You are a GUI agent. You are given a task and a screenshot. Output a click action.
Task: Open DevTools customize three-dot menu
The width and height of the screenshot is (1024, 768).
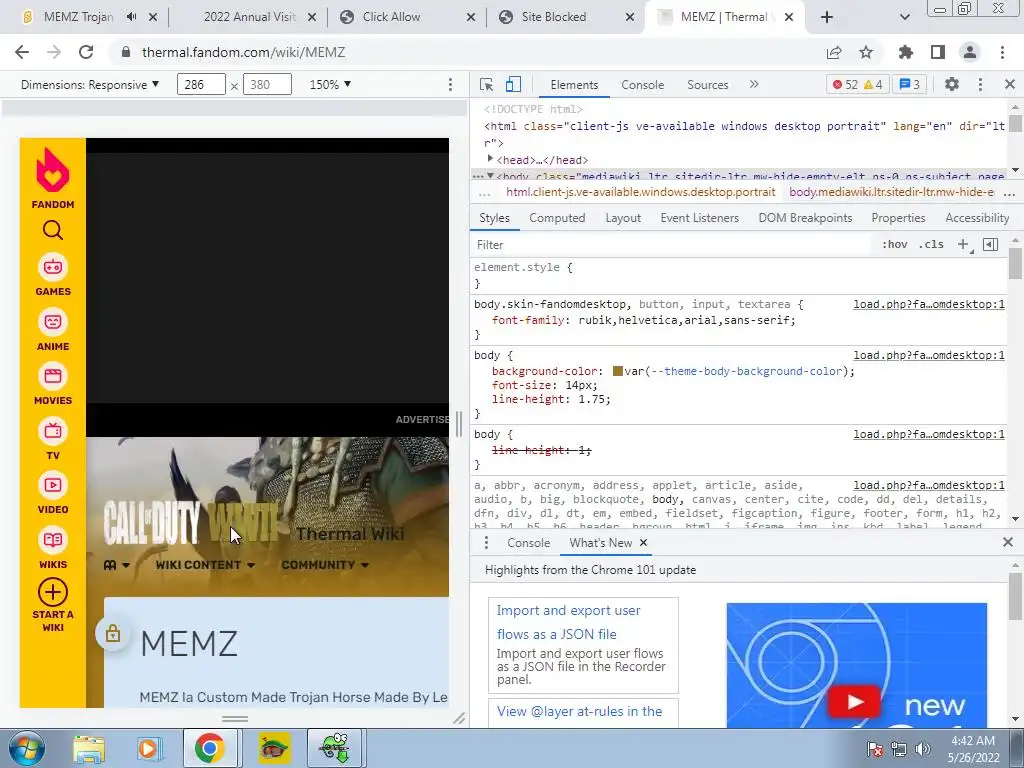pyautogui.click(x=980, y=84)
